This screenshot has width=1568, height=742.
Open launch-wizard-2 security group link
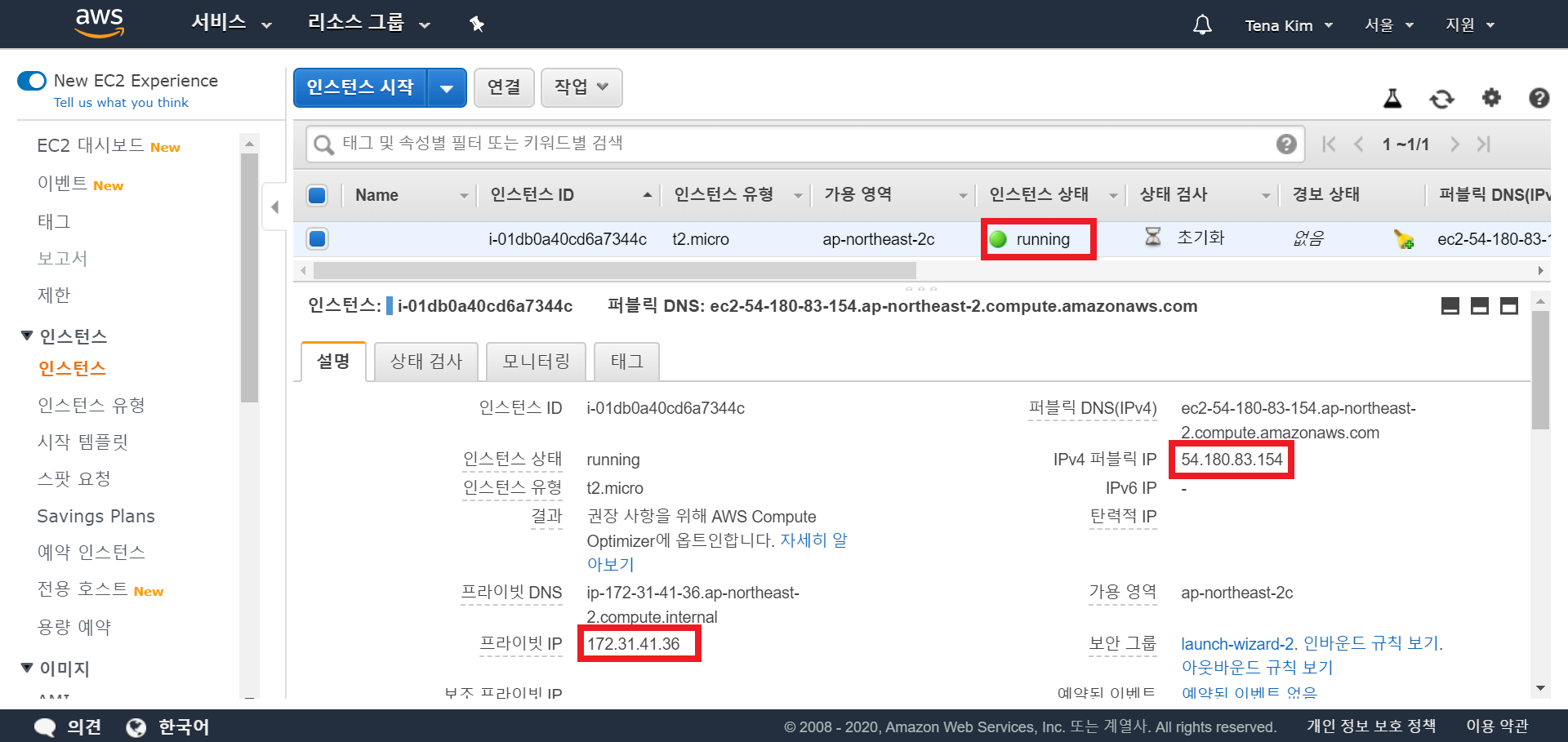[x=1237, y=644]
